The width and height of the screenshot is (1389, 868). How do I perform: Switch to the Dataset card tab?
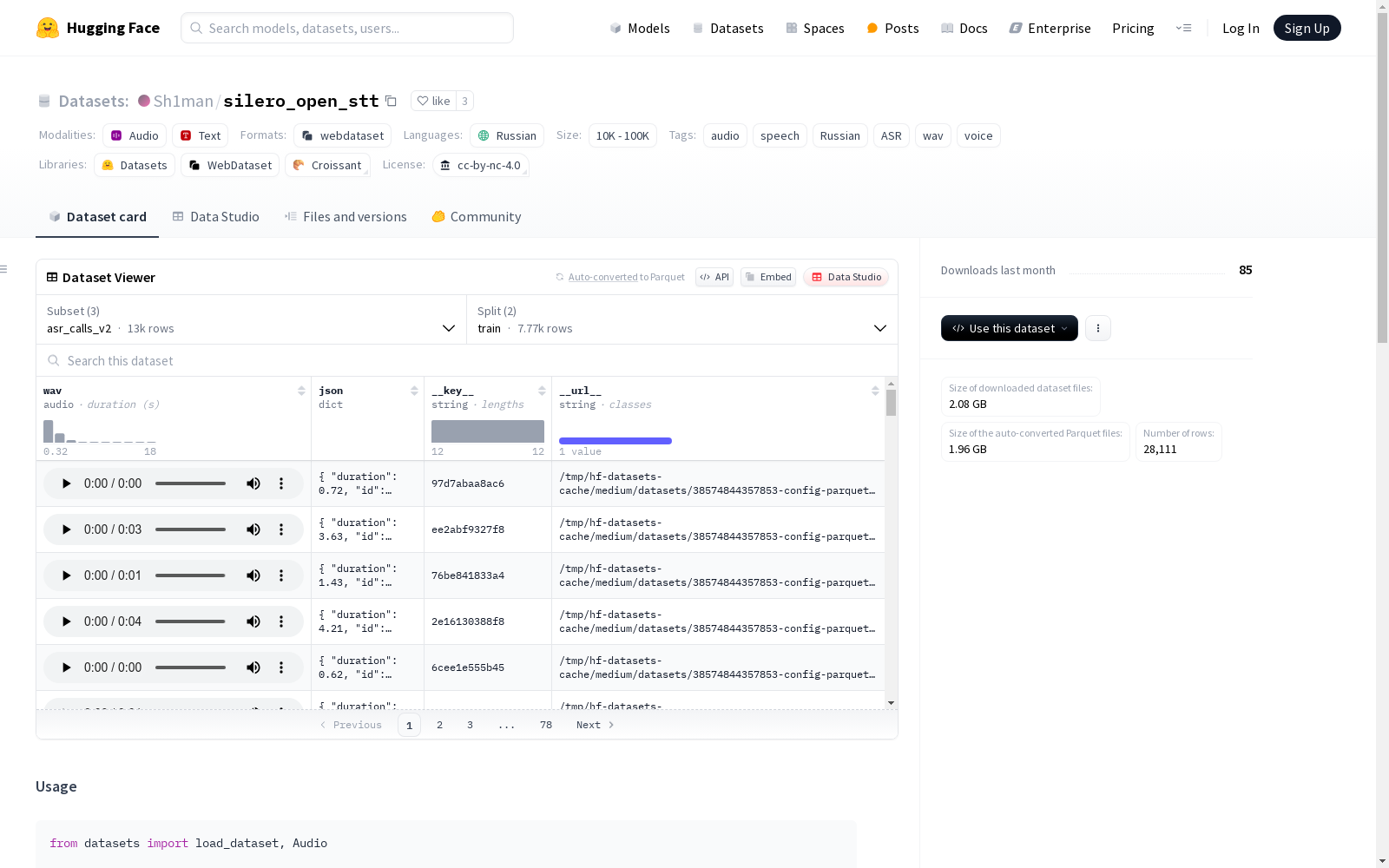point(97,217)
